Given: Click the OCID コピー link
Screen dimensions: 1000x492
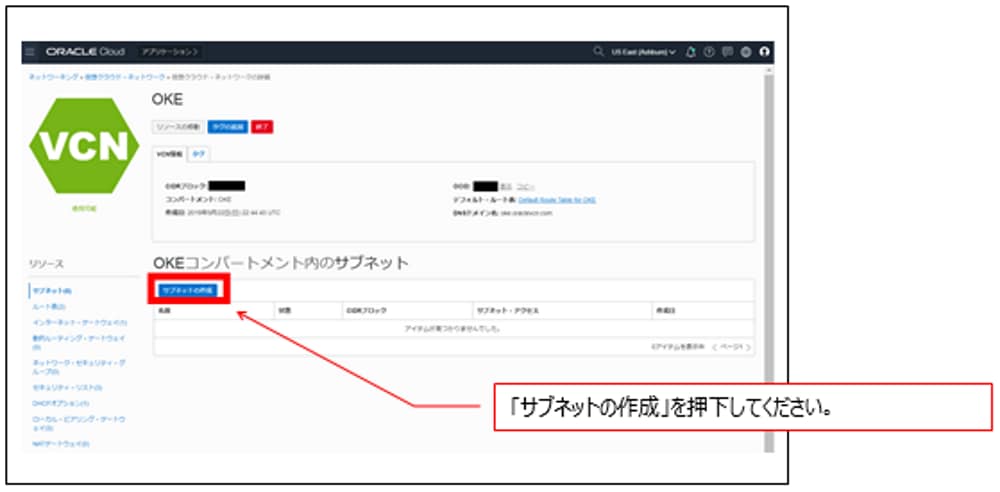Looking at the screenshot, I should click(x=525, y=186).
